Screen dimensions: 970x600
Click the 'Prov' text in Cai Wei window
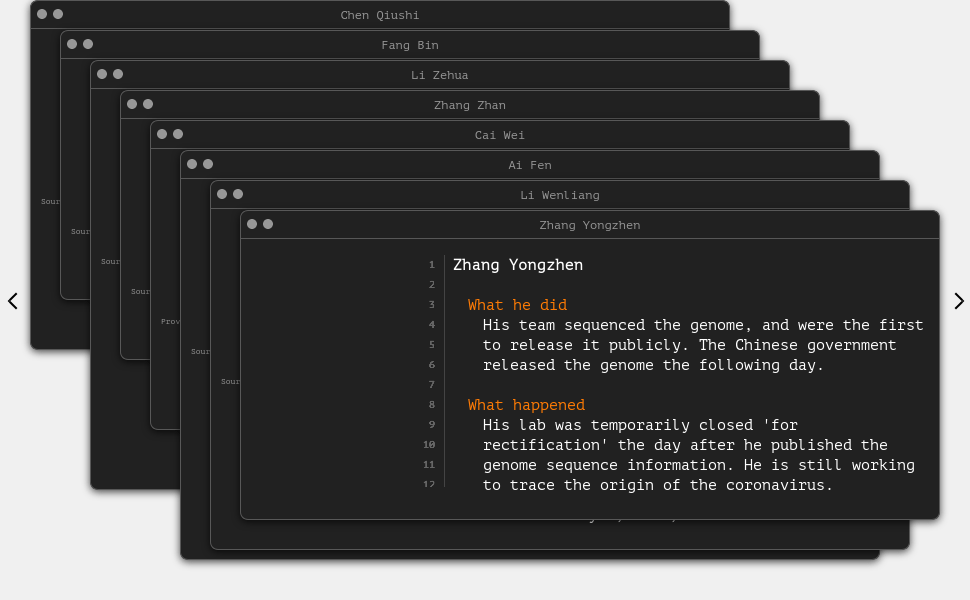(x=170, y=322)
